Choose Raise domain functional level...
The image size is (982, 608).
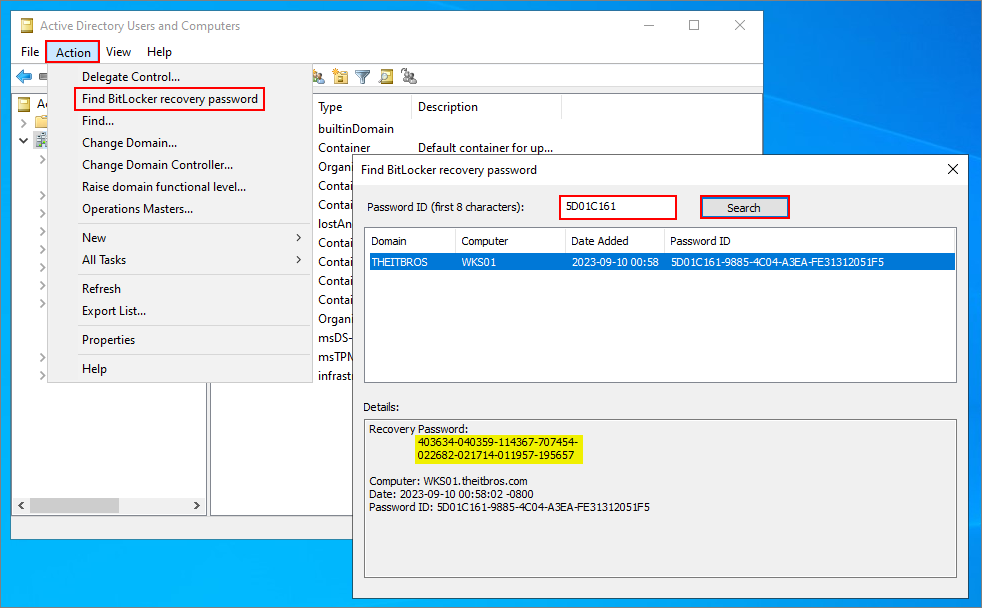click(x=164, y=187)
